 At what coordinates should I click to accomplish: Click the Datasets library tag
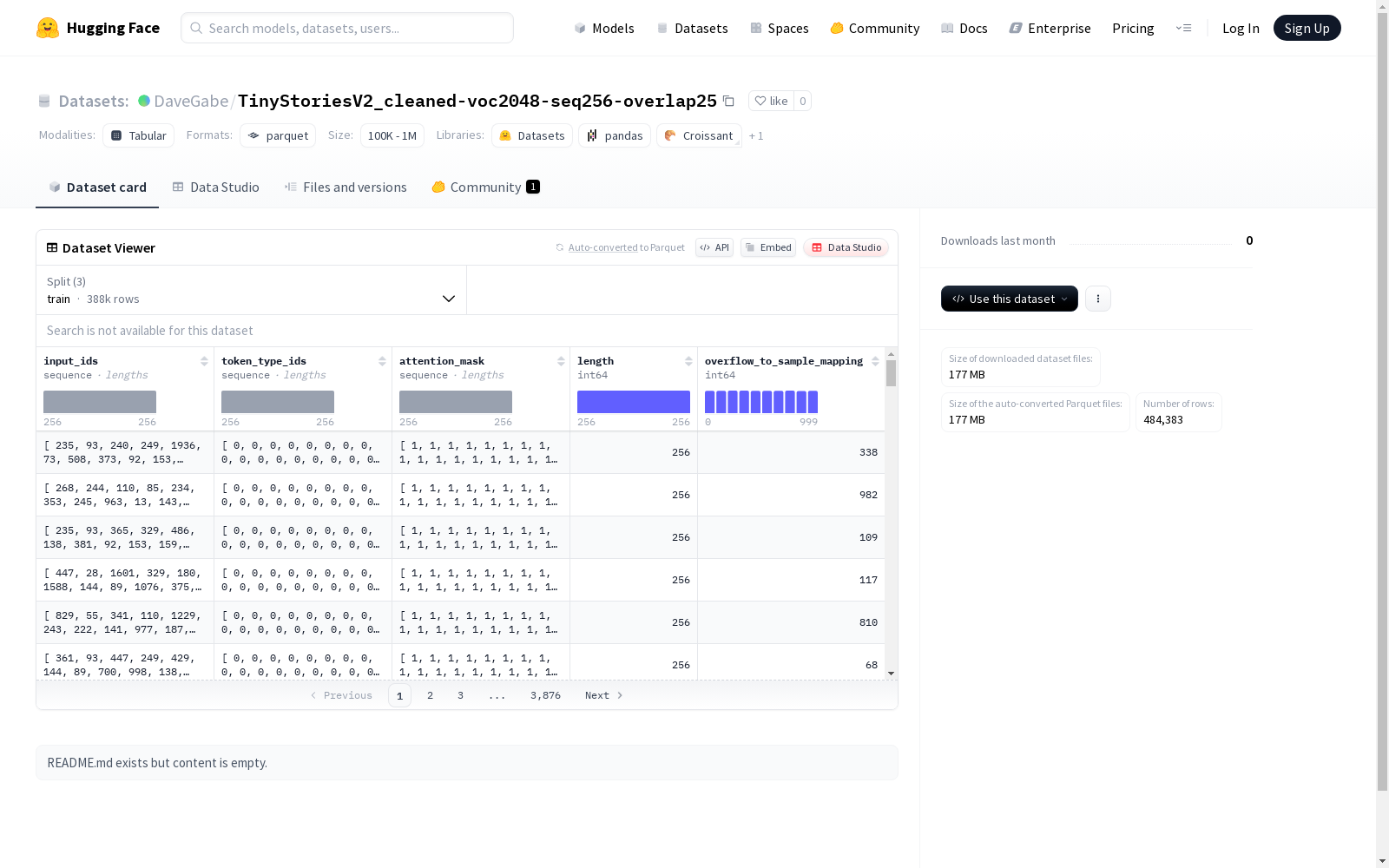(x=532, y=135)
